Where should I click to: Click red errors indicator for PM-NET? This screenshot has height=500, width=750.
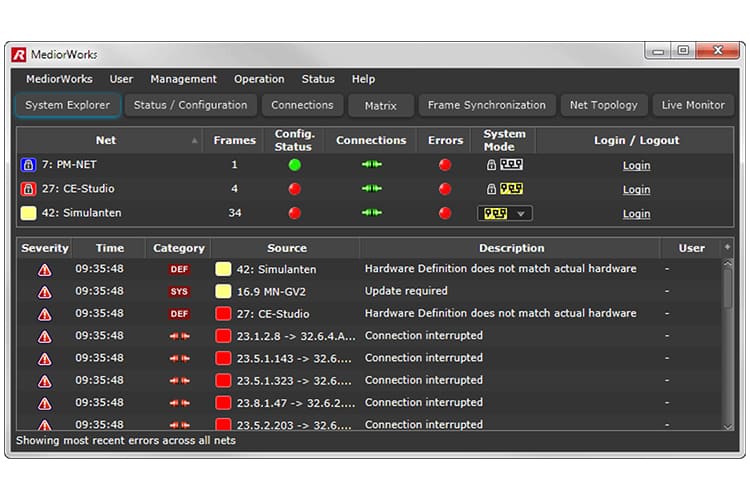(445, 165)
